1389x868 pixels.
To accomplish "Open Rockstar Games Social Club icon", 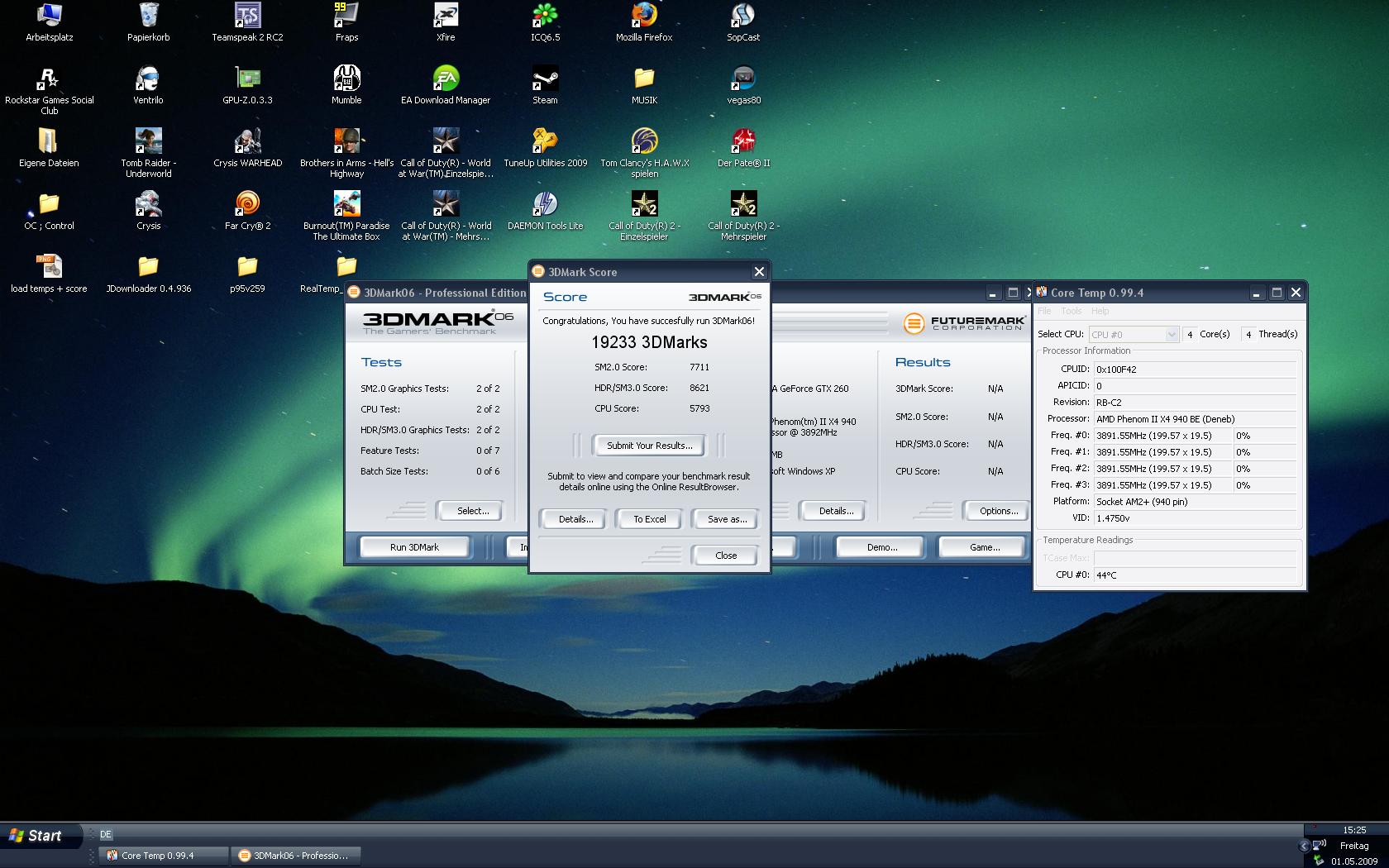I will tap(49, 90).
